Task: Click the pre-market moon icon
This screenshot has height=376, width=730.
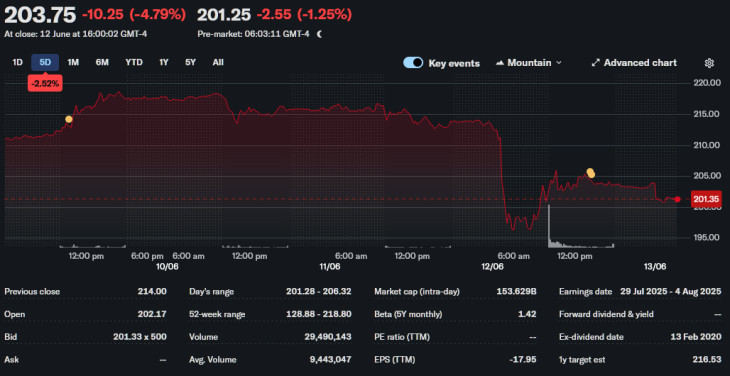Action: pos(319,34)
